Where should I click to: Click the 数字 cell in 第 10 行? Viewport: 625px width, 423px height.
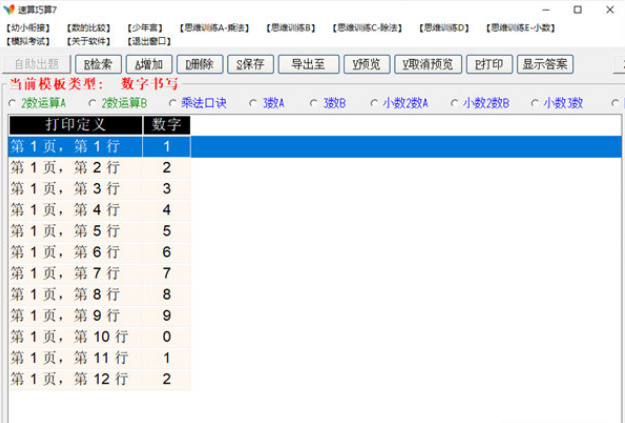click(x=167, y=337)
